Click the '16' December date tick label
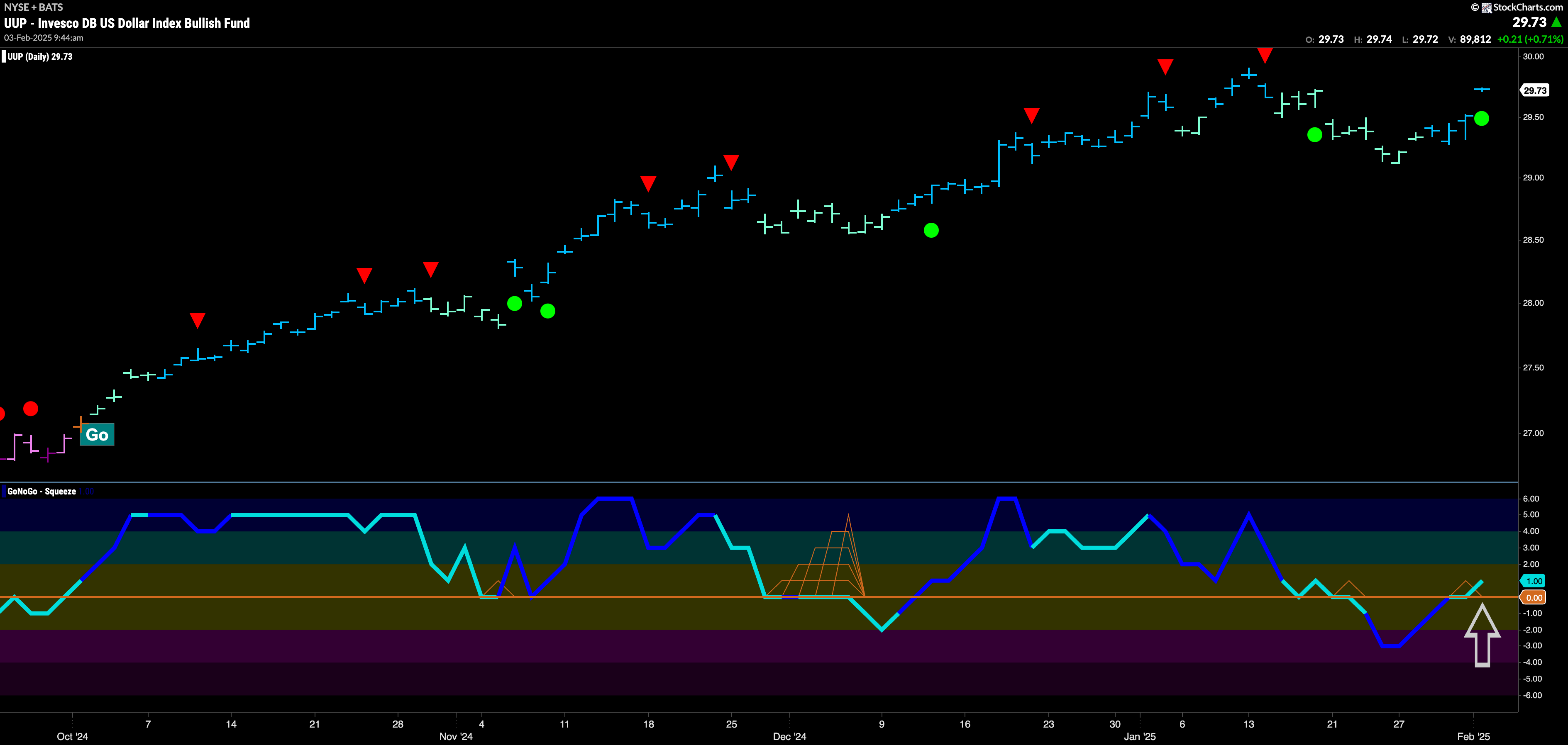Viewport: 1568px width, 745px height. coord(965,724)
